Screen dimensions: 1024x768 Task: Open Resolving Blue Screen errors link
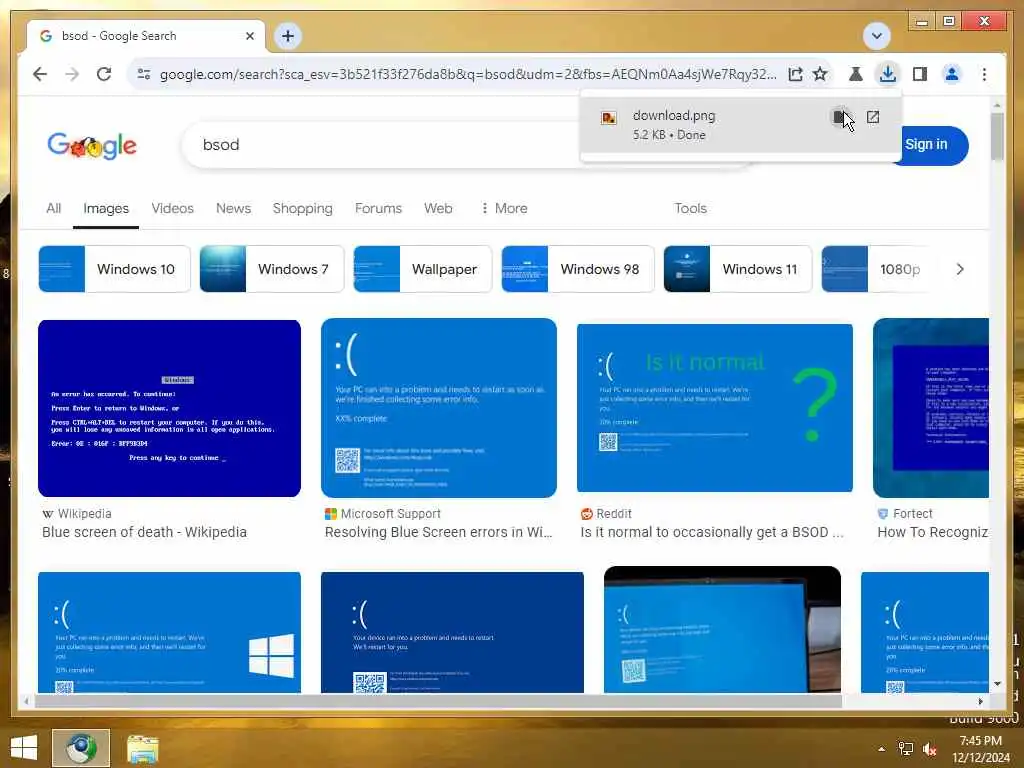pyautogui.click(x=438, y=532)
